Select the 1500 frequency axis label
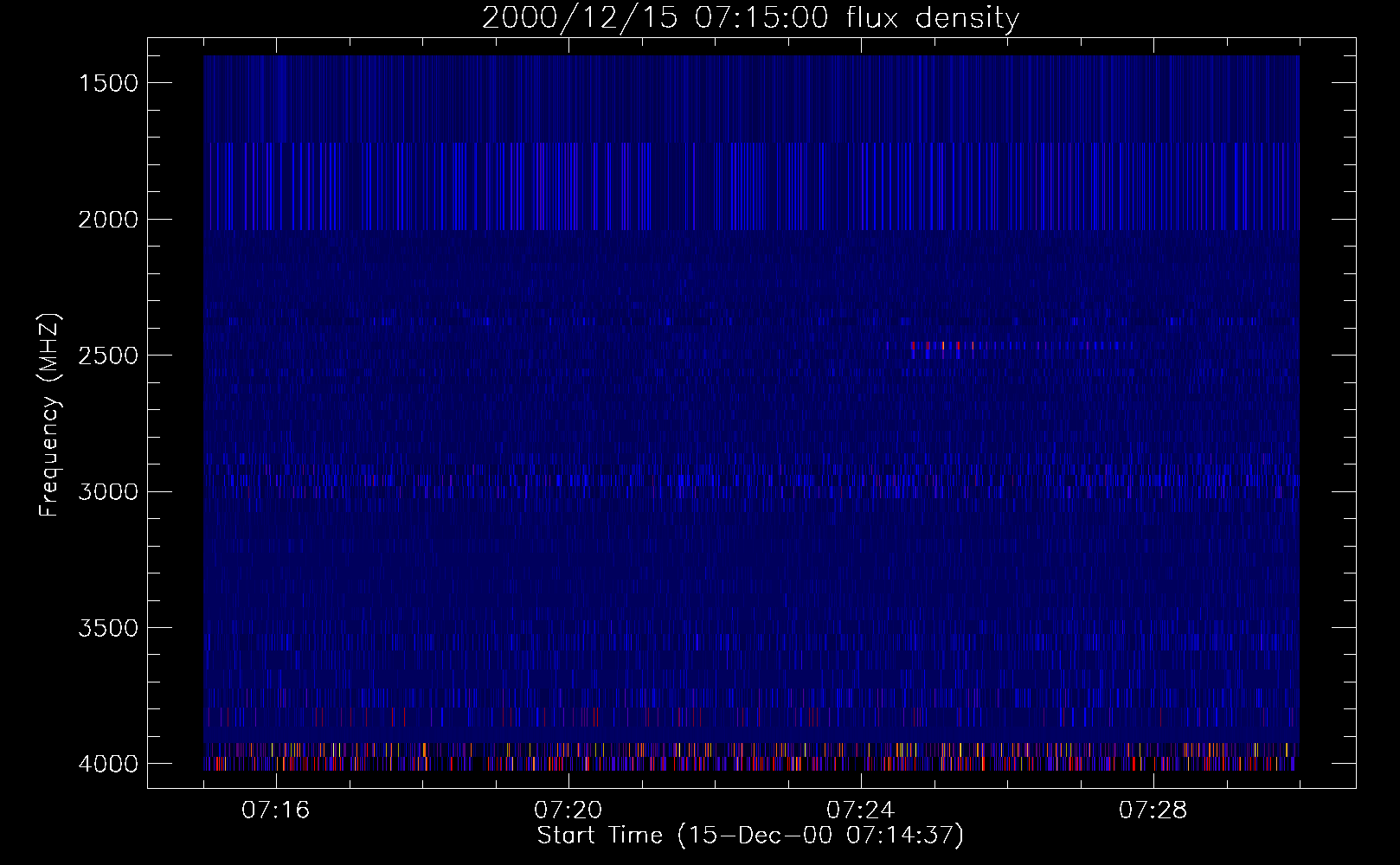Screen dimensions: 1400x865 click(108, 83)
